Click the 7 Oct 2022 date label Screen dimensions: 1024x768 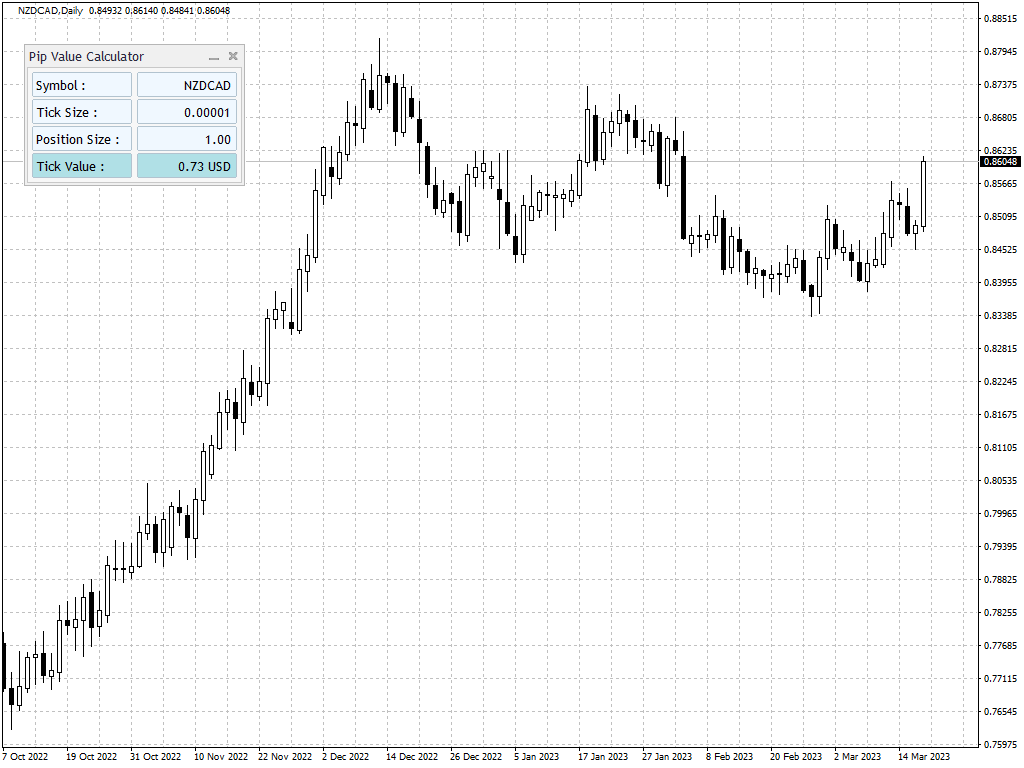(x=25, y=756)
